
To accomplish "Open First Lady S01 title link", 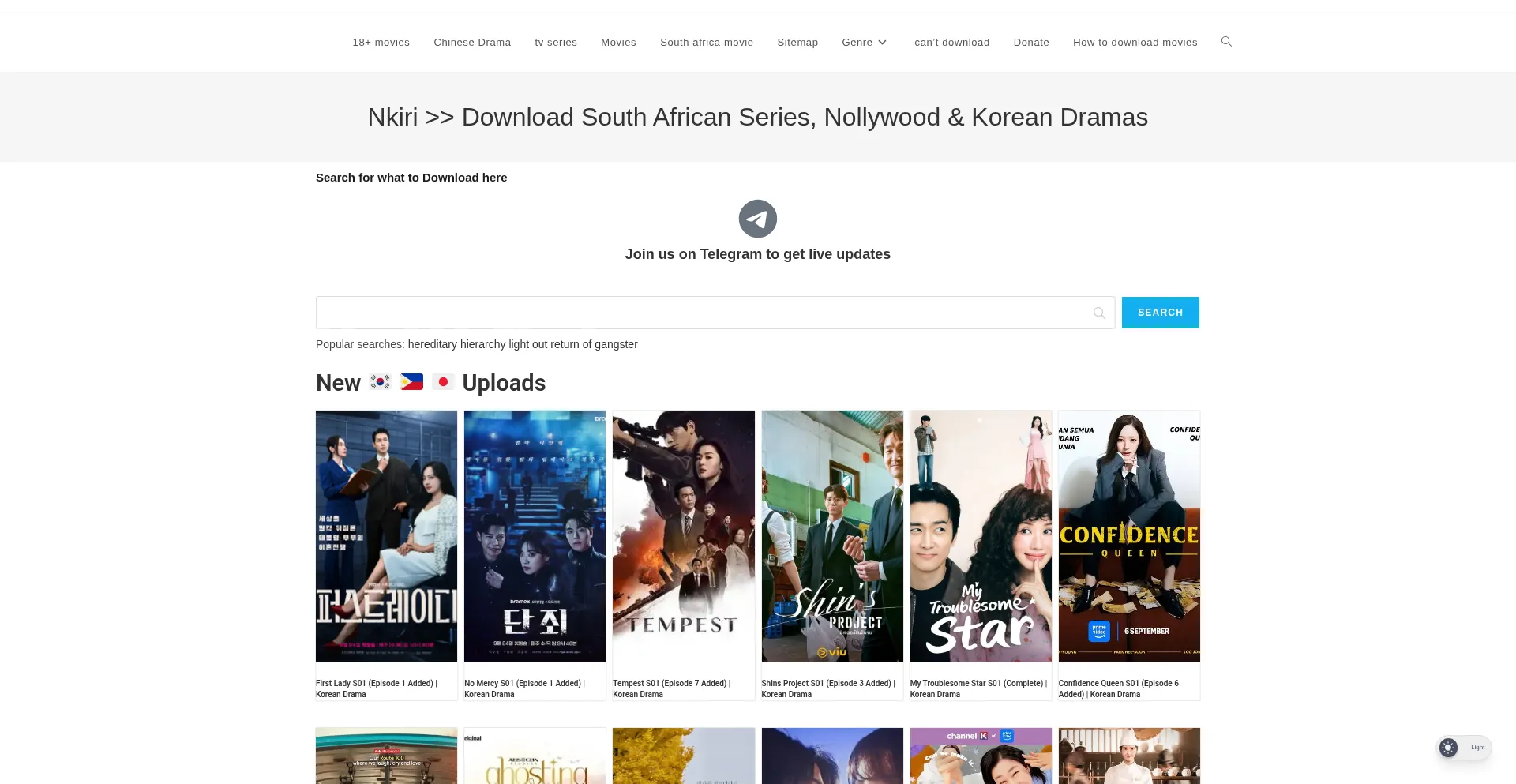I will 376,688.
